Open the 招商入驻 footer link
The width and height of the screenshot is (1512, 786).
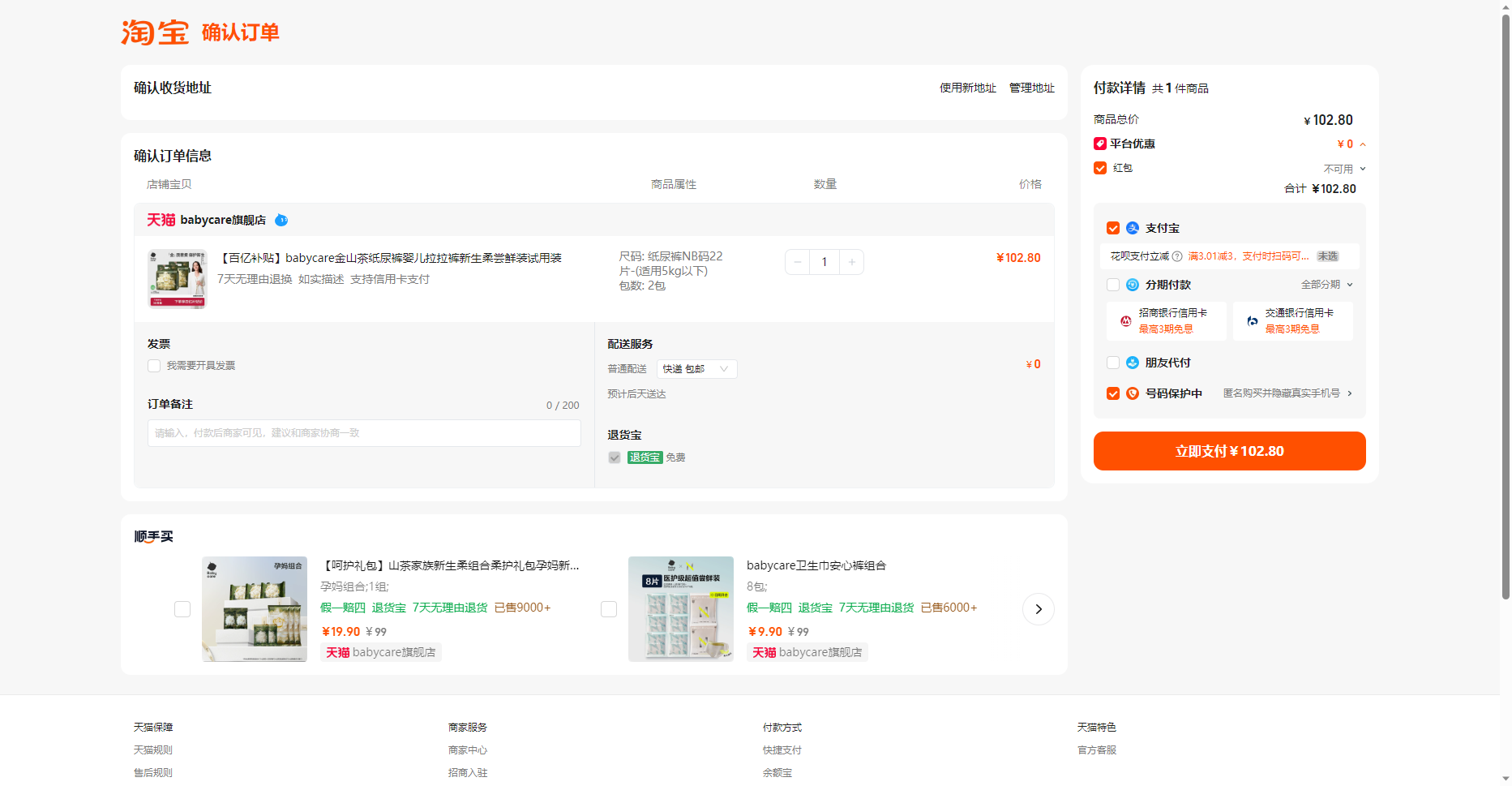[468, 773]
